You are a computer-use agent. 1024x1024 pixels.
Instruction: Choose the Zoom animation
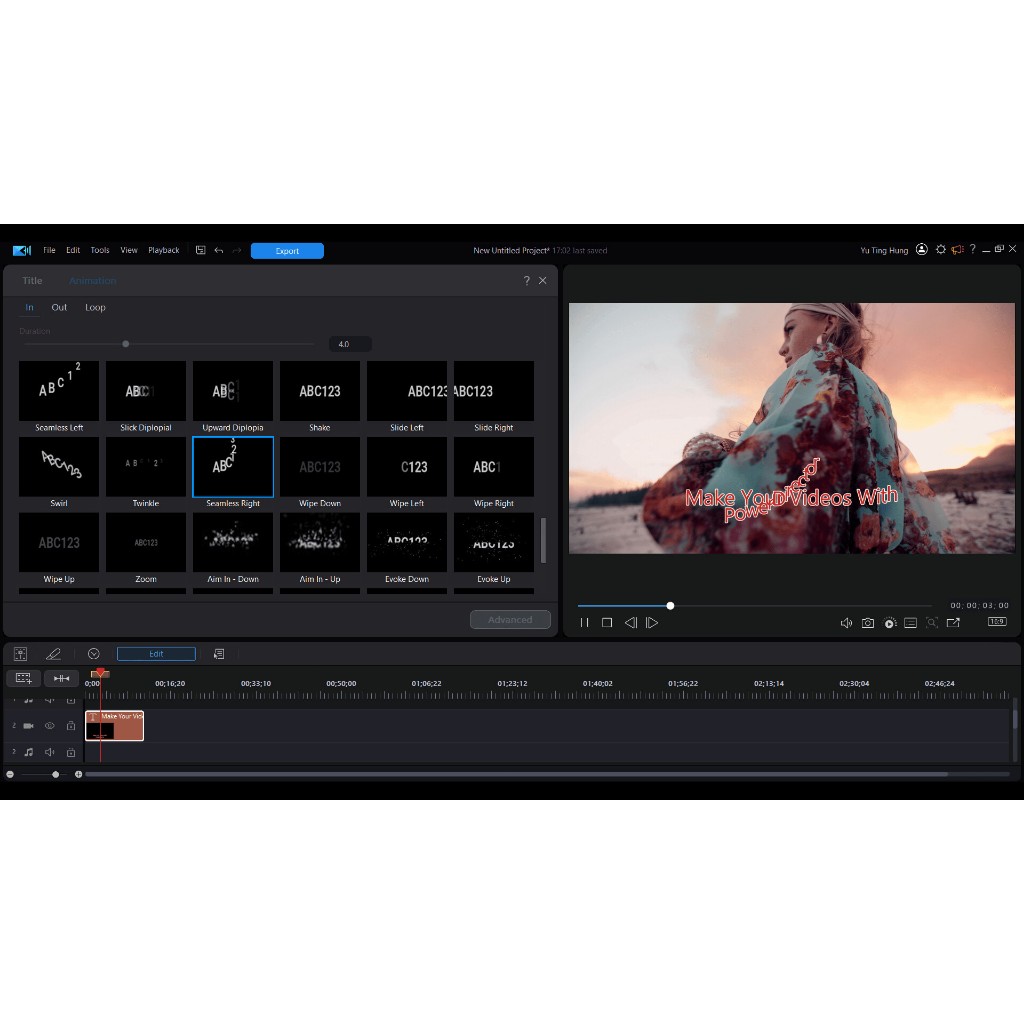coord(146,548)
